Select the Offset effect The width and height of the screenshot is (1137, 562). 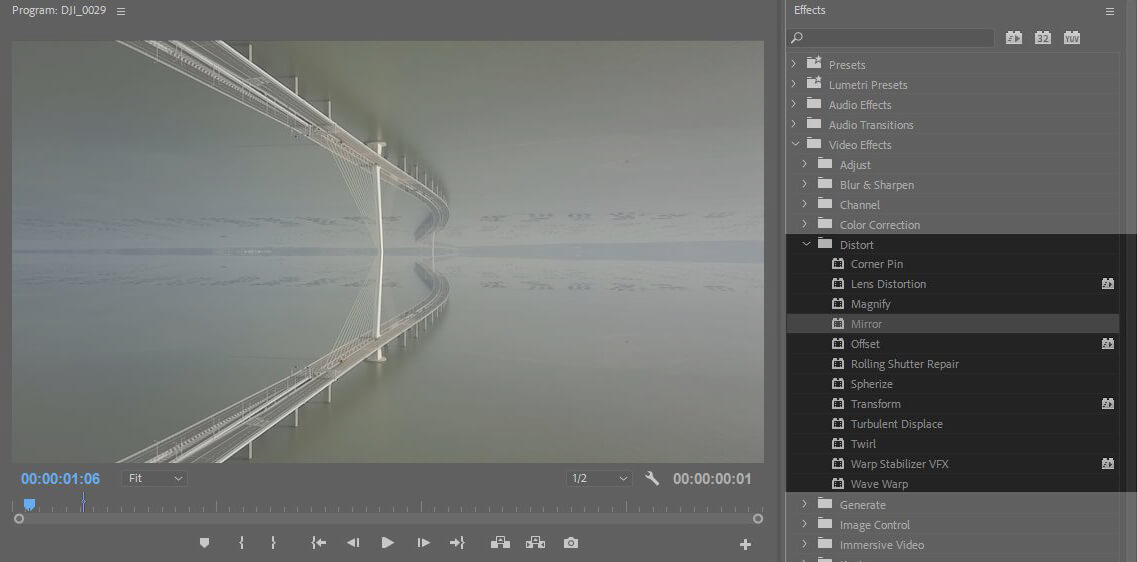[865, 344]
